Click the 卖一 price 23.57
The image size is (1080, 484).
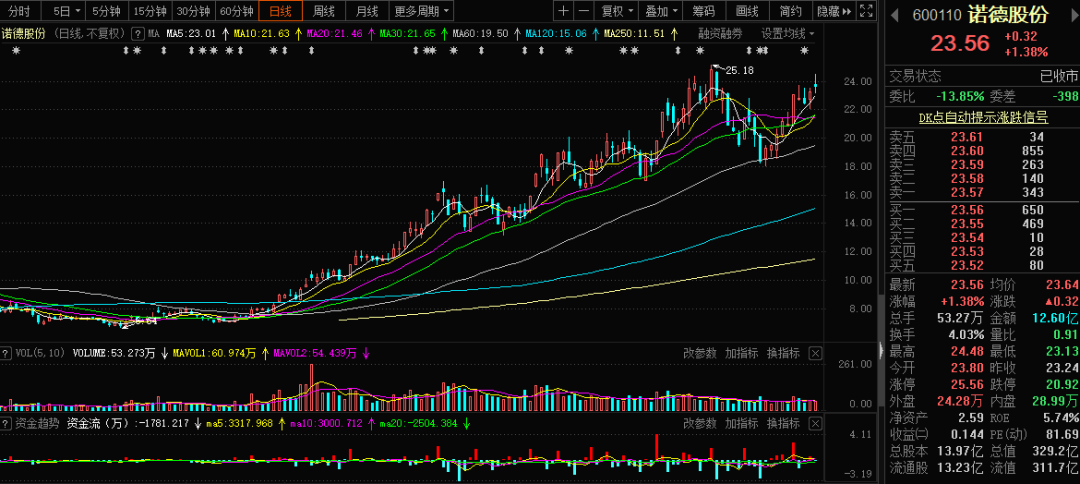(968, 192)
